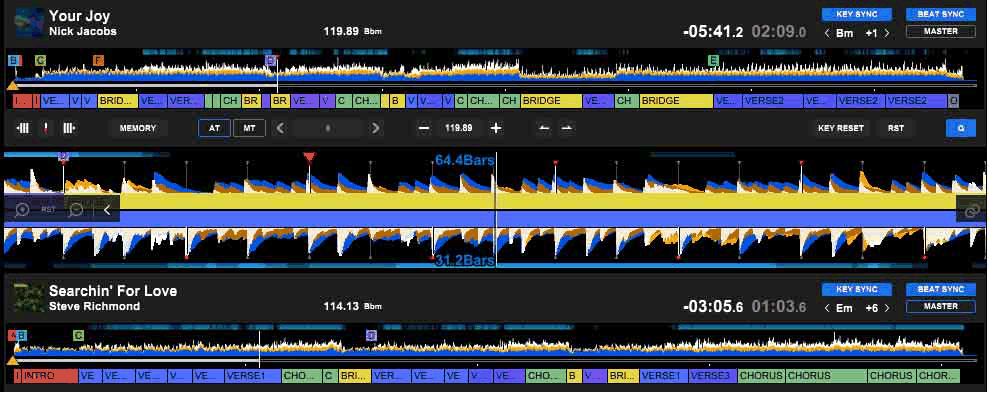The image size is (989, 394).
Task: Shift key up with arrow right of +6
Action: pyautogui.click(x=887, y=308)
